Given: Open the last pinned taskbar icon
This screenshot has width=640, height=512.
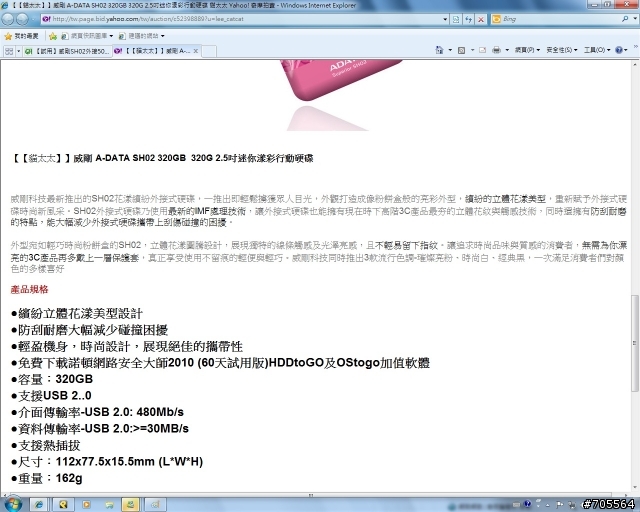Looking at the screenshot, I should 155,505.
